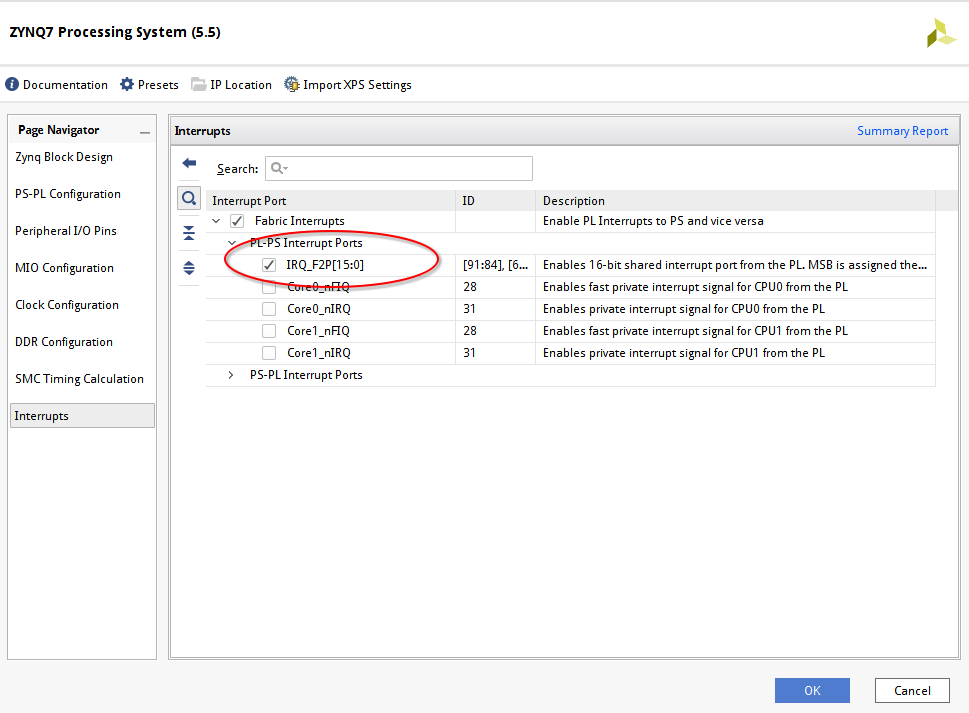Select the Core1_nFIQ row label
Screen dimensions: 969x713
318,331
